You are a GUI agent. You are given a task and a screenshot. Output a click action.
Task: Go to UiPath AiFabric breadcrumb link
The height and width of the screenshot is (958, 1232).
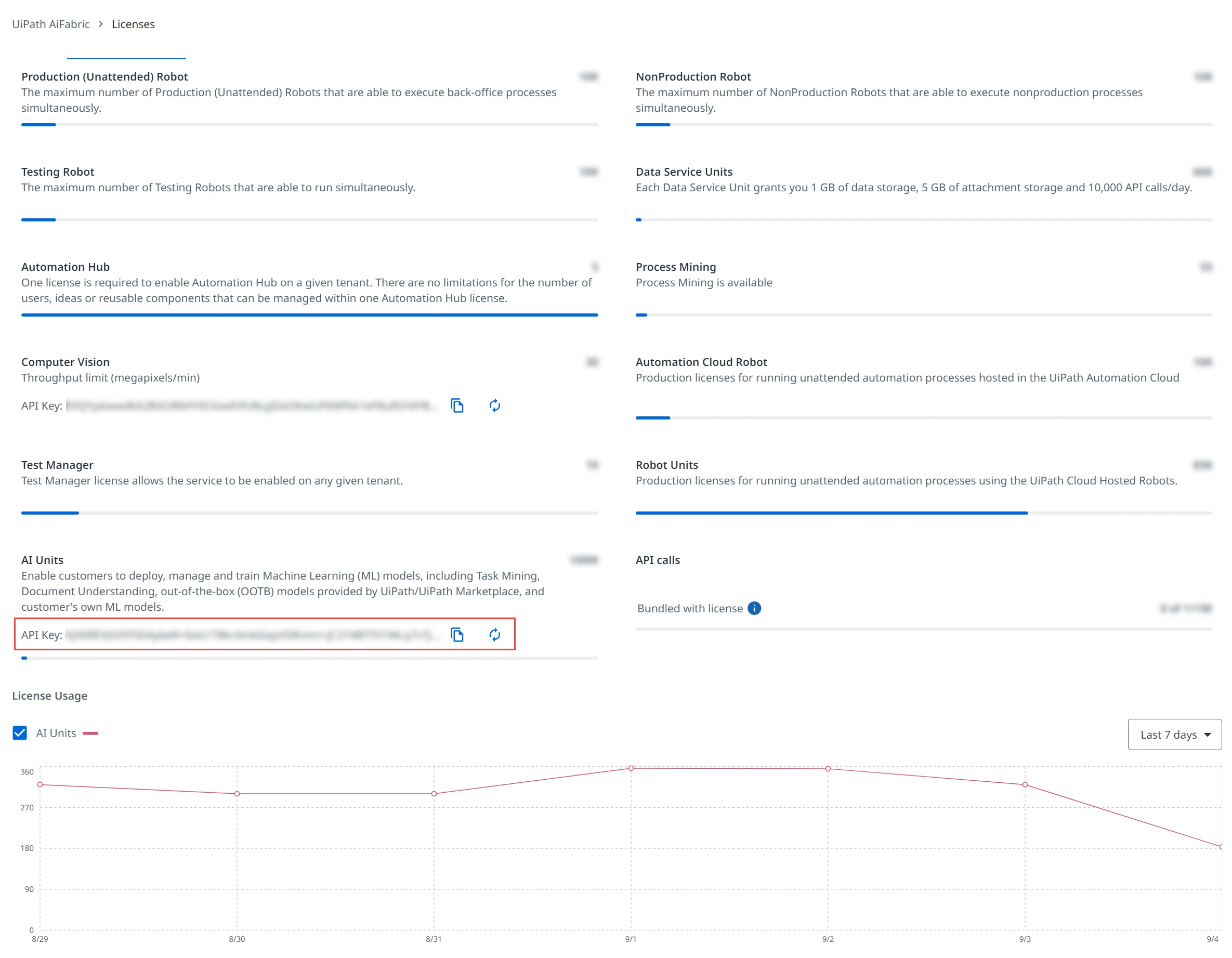[x=51, y=24]
